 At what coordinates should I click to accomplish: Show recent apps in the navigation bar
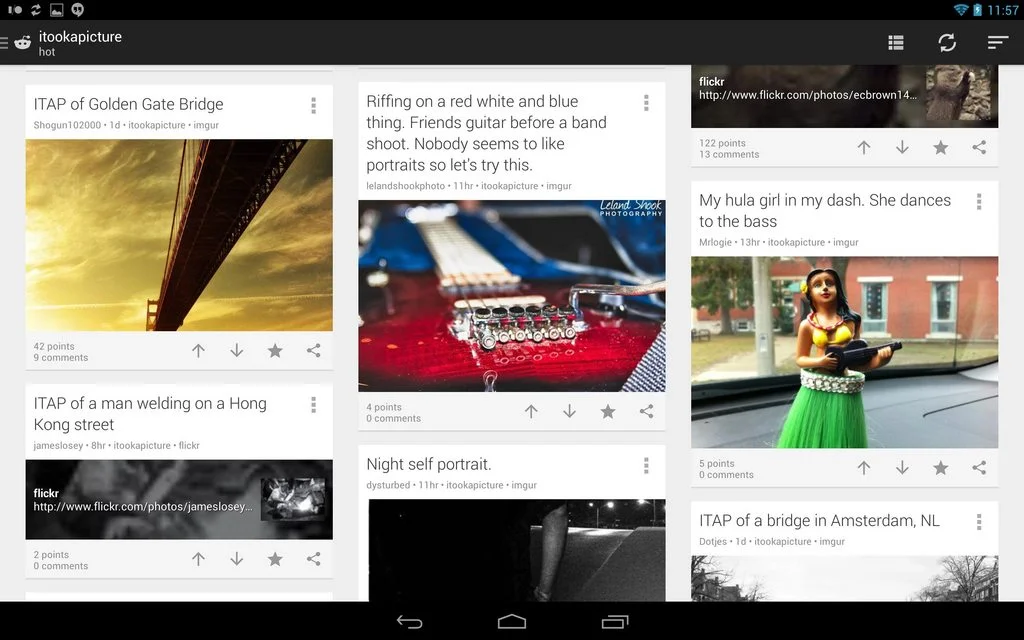615,622
